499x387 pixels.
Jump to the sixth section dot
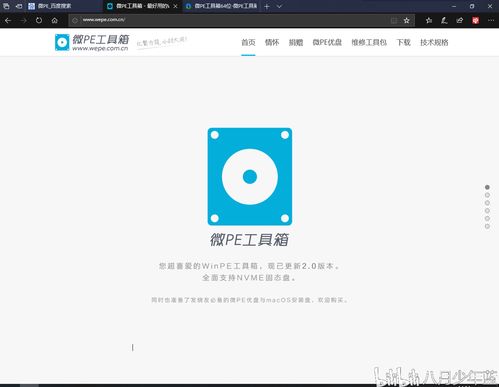pyautogui.click(x=487, y=226)
